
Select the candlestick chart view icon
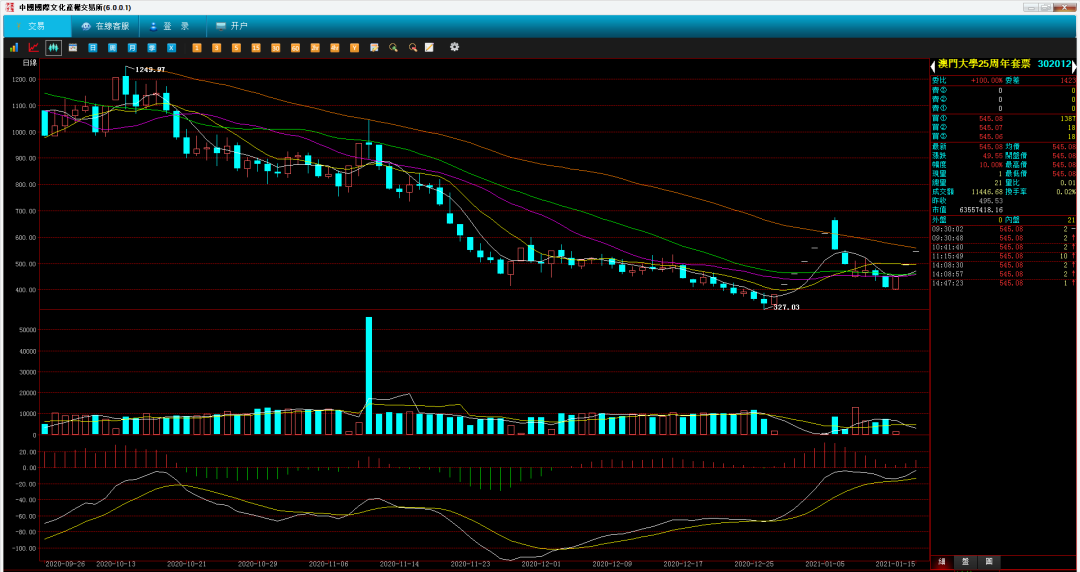tap(53, 48)
